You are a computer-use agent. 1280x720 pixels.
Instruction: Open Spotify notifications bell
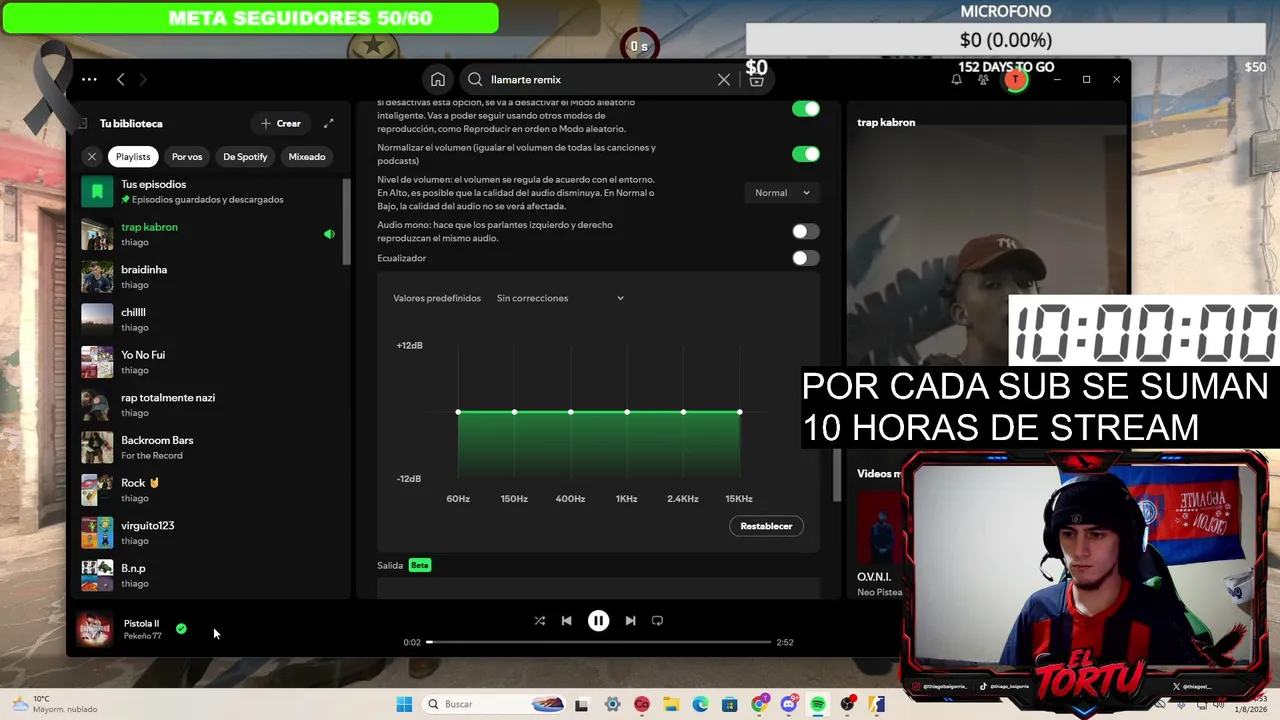[956, 80]
